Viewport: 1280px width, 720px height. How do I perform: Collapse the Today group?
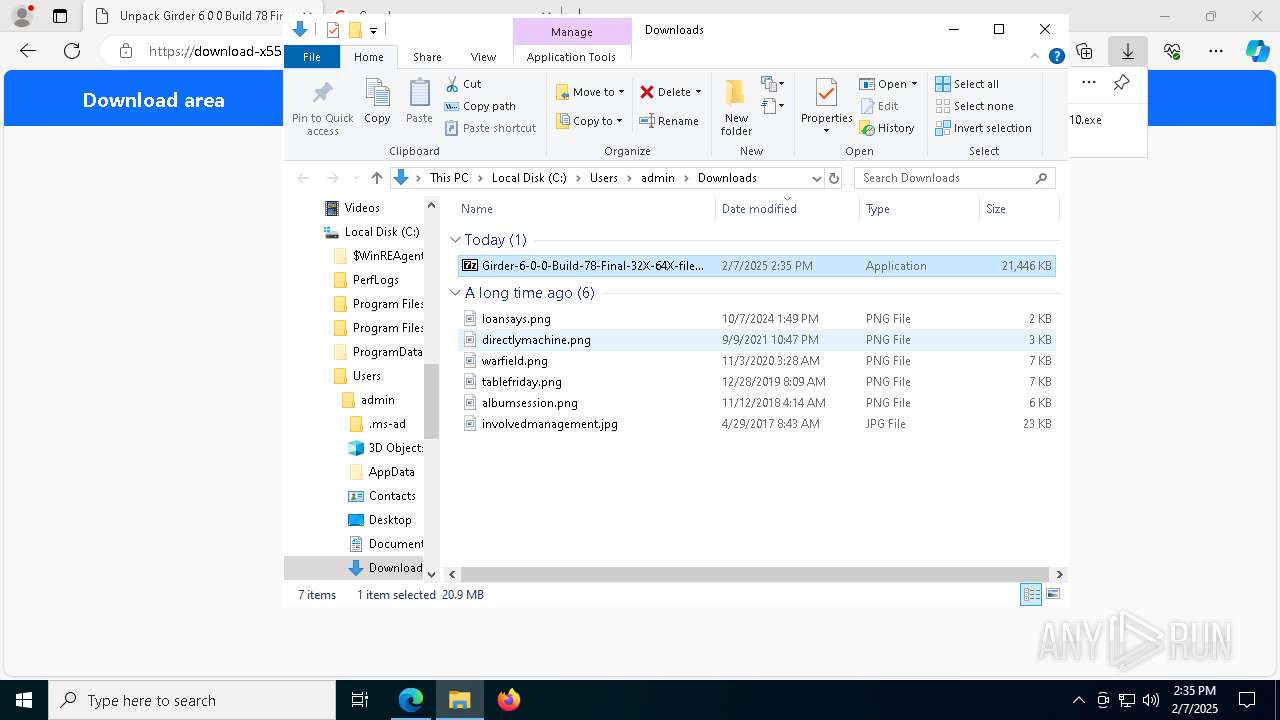click(x=455, y=240)
